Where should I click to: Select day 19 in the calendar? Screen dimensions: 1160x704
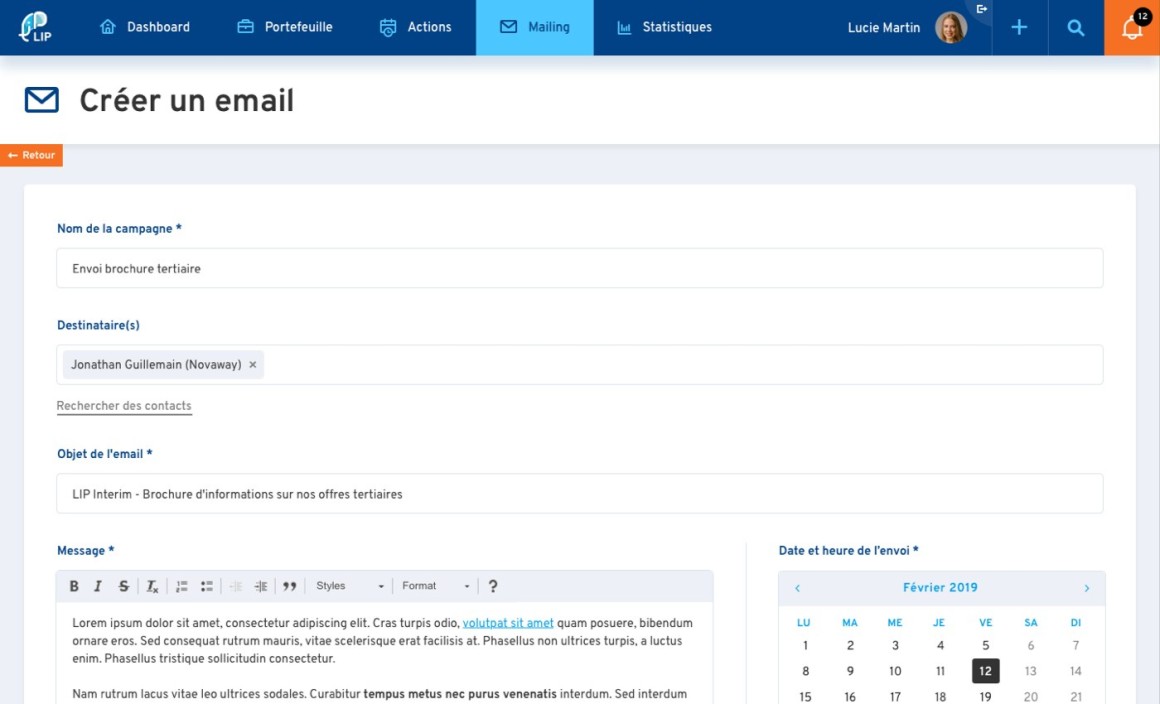(x=985, y=697)
